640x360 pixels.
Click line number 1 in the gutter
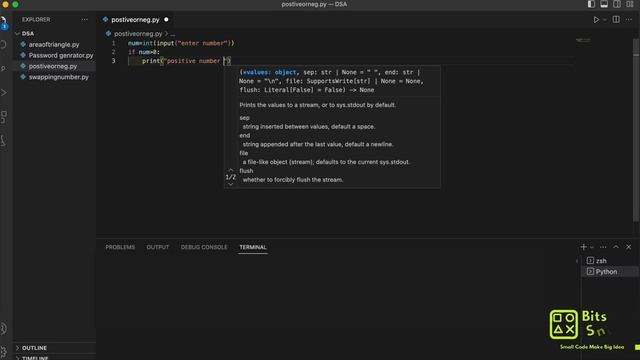pyautogui.click(x=113, y=43)
